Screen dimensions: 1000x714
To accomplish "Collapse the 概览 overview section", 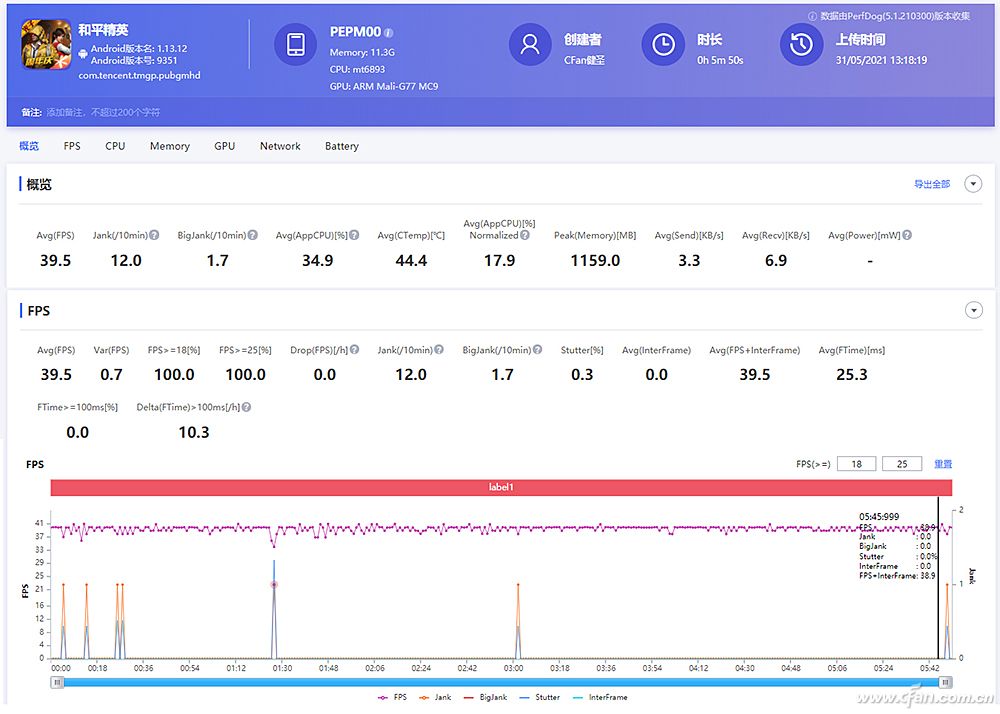I will pyautogui.click(x=973, y=184).
